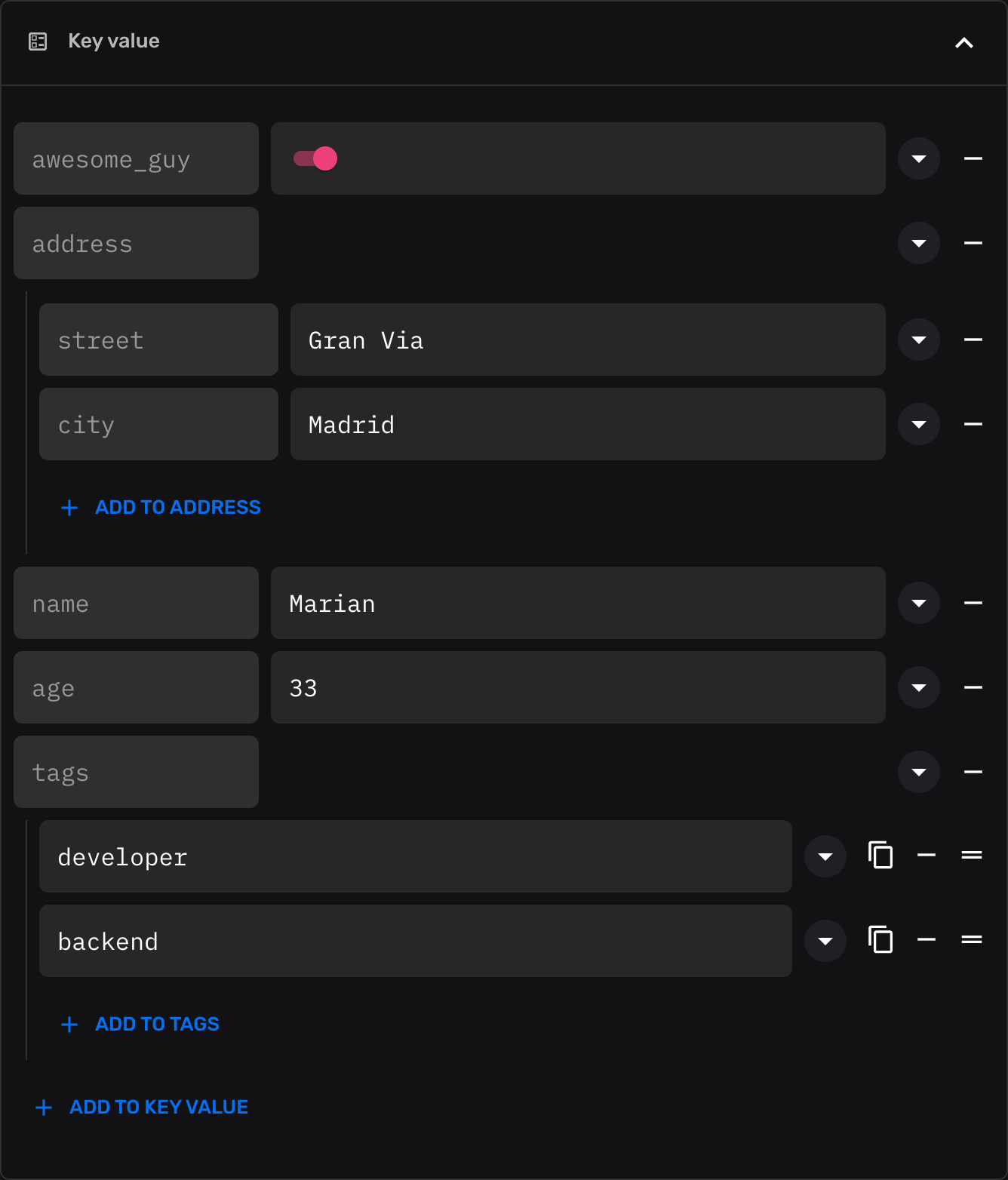This screenshot has height=1180, width=1008.
Task: Duplicate the backend tag
Action: [x=880, y=940]
